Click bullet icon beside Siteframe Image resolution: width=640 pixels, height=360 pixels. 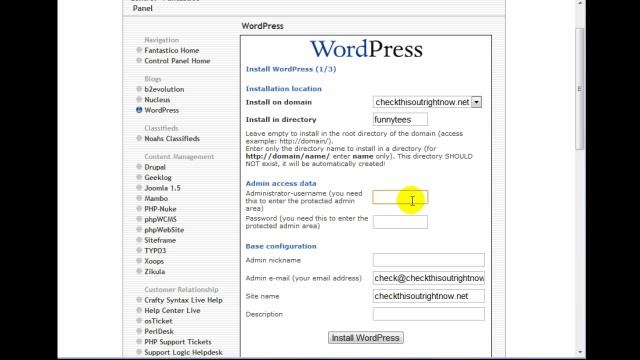tap(139, 240)
